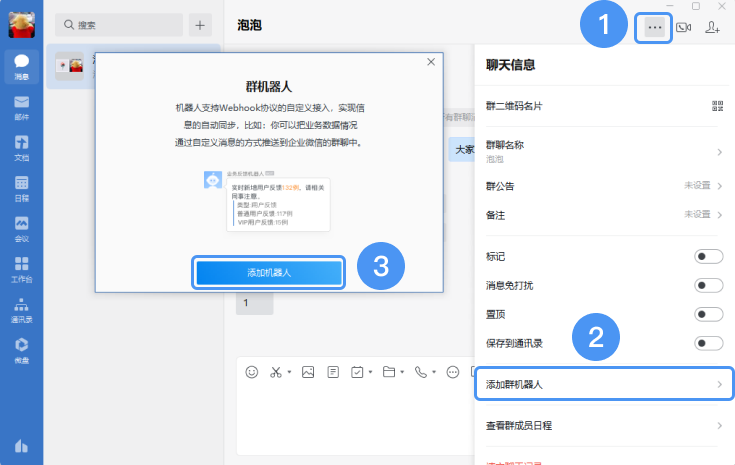Toggle the 标记 (Mark) switch
Viewport: 735px width, 465px height.
point(708,257)
